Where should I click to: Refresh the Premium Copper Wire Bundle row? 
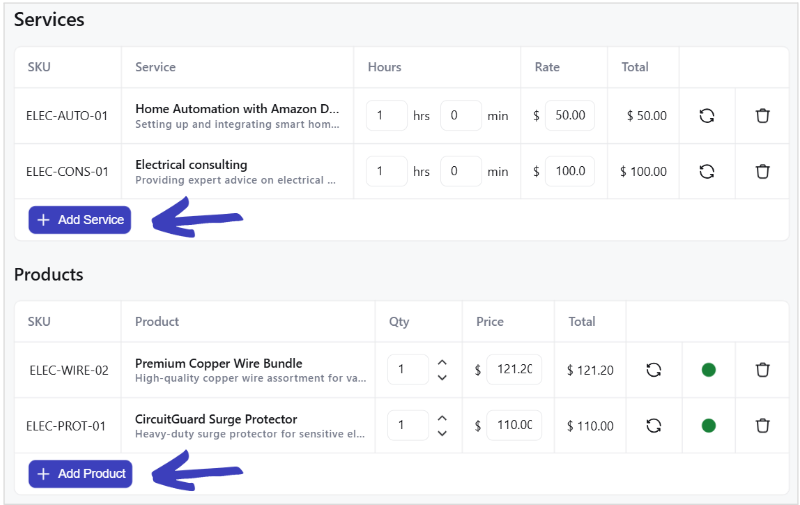point(654,370)
